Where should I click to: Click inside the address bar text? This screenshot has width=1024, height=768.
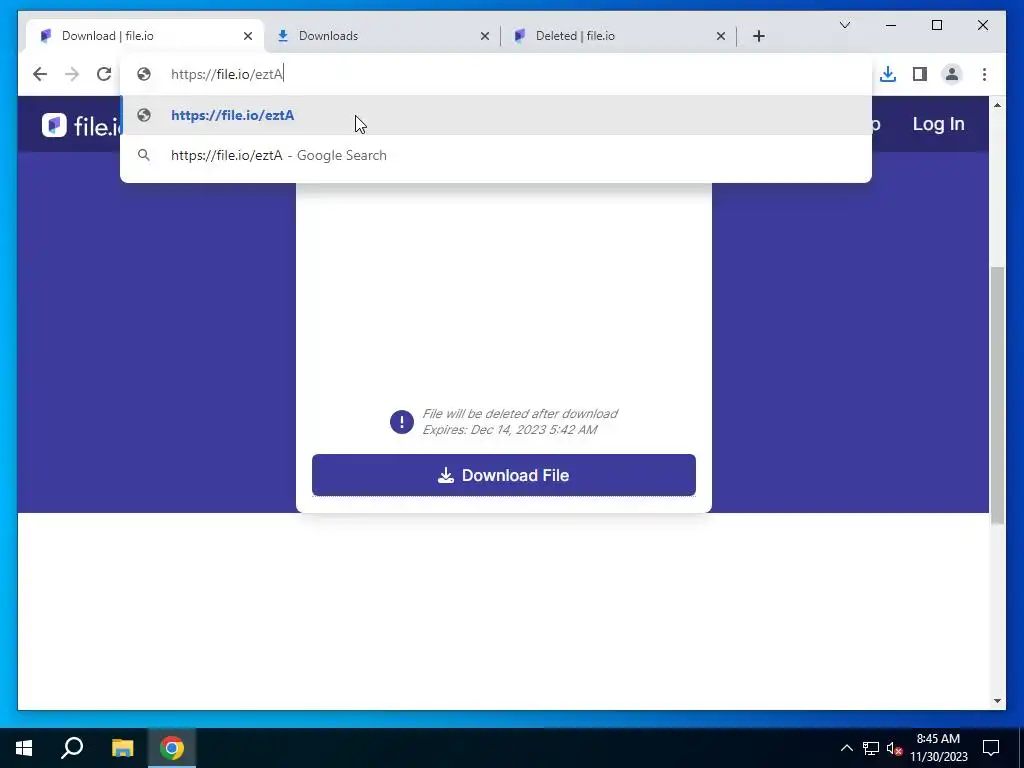click(x=227, y=74)
